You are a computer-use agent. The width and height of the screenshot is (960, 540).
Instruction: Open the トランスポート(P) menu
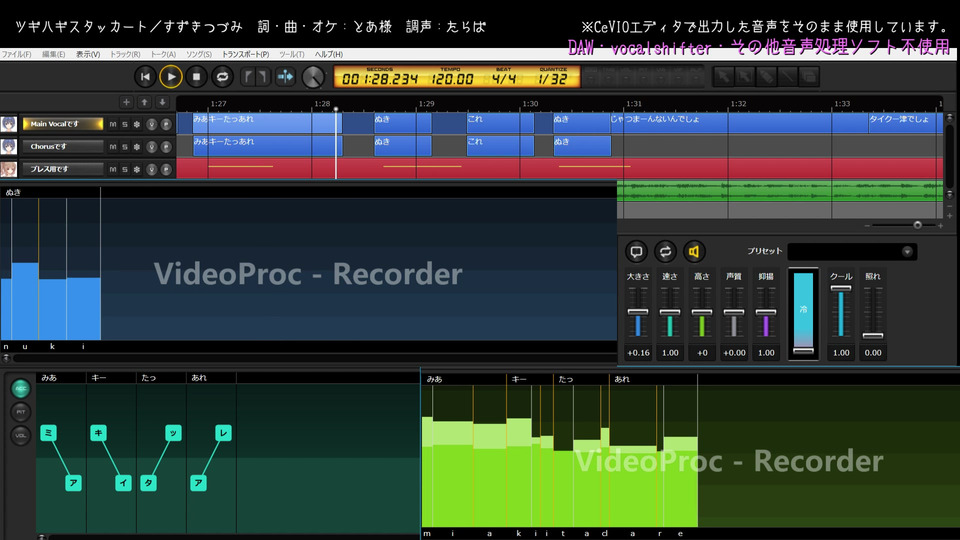[246, 54]
